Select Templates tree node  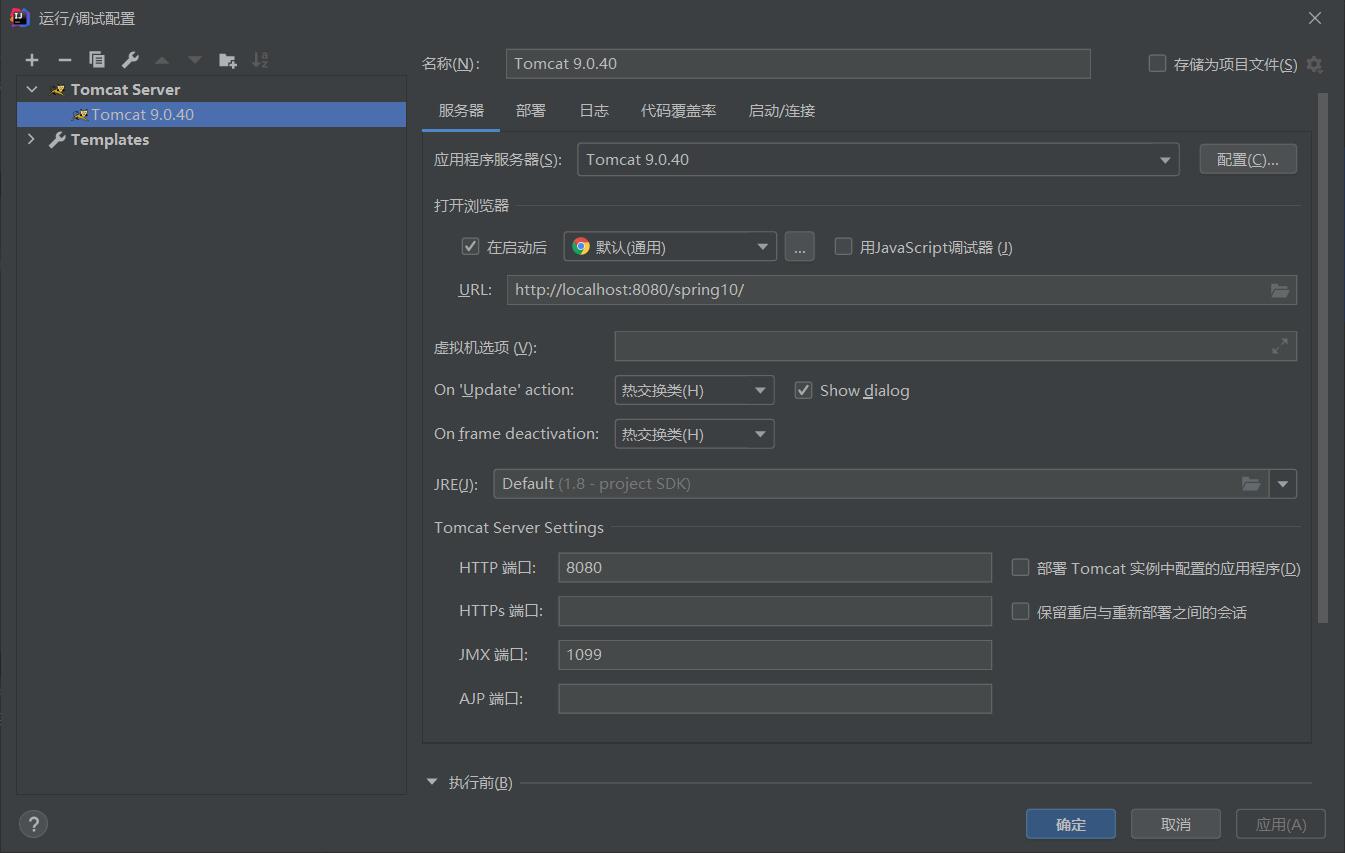coord(109,140)
